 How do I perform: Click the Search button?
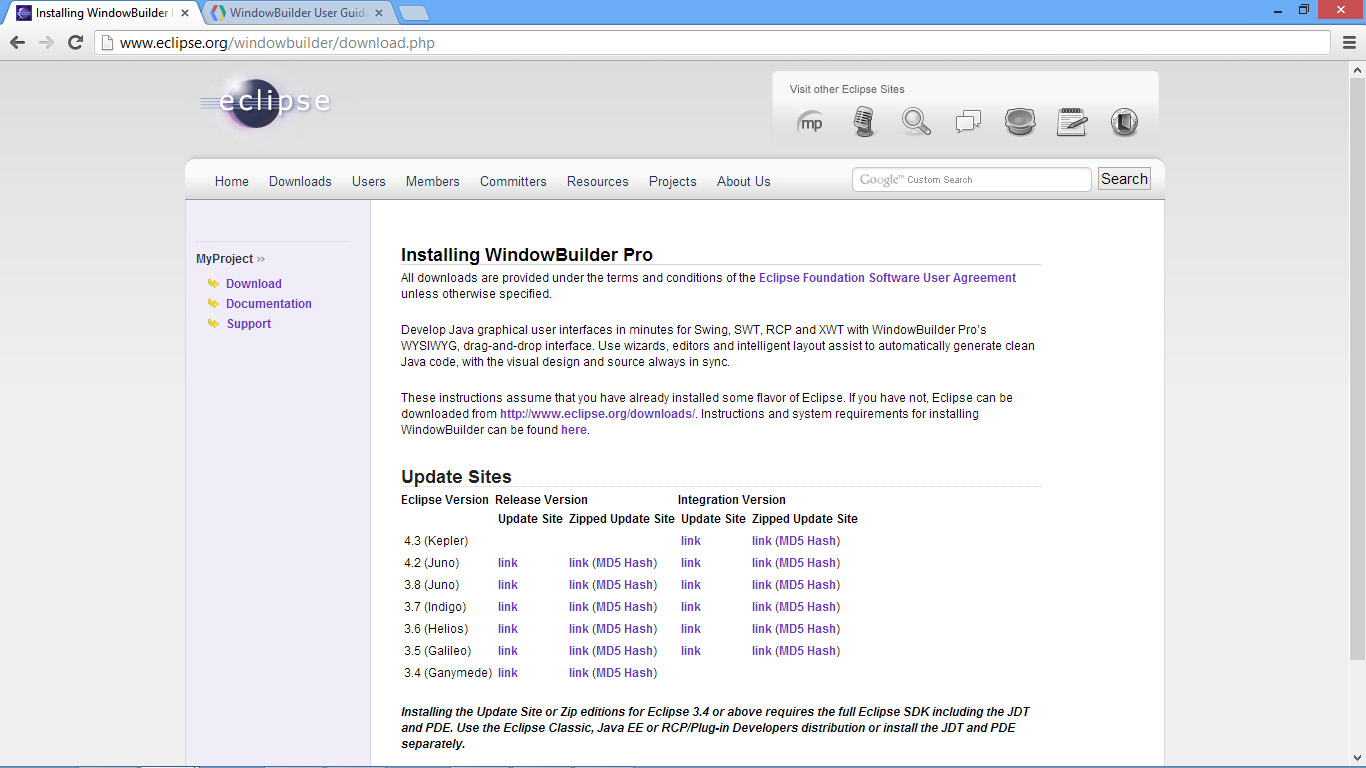(x=1124, y=179)
